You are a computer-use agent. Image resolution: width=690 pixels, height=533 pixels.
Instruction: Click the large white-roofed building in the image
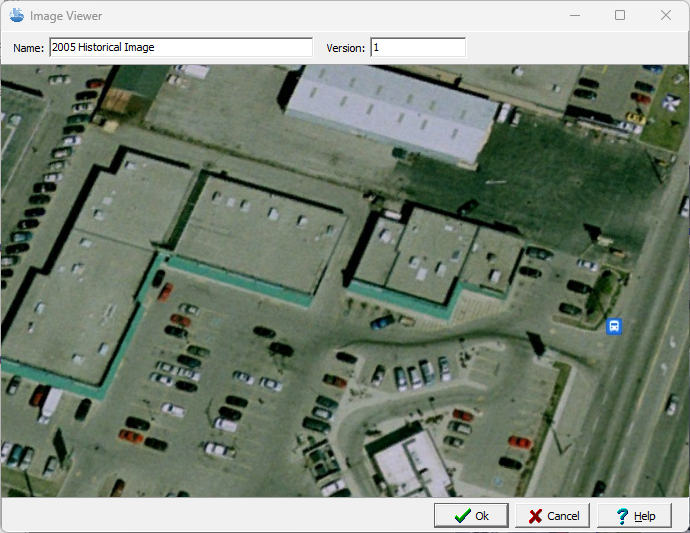(390, 108)
